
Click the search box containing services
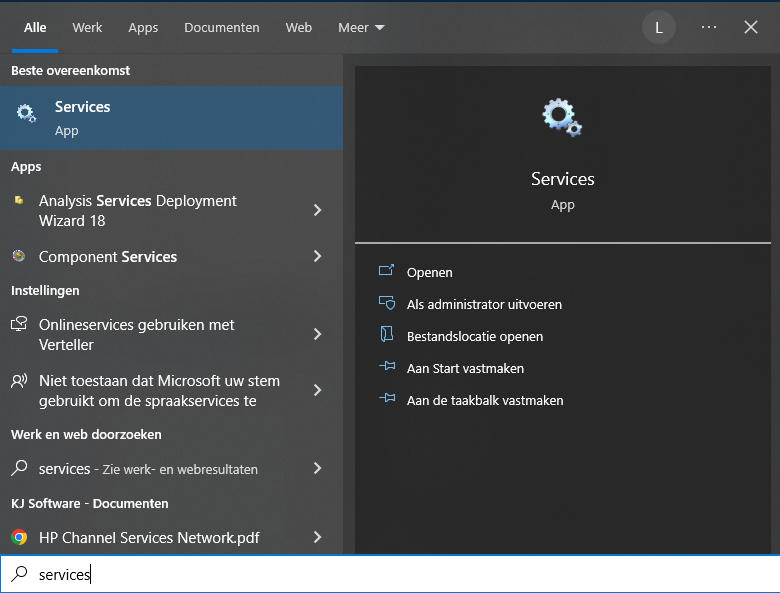pyautogui.click(x=400, y=574)
